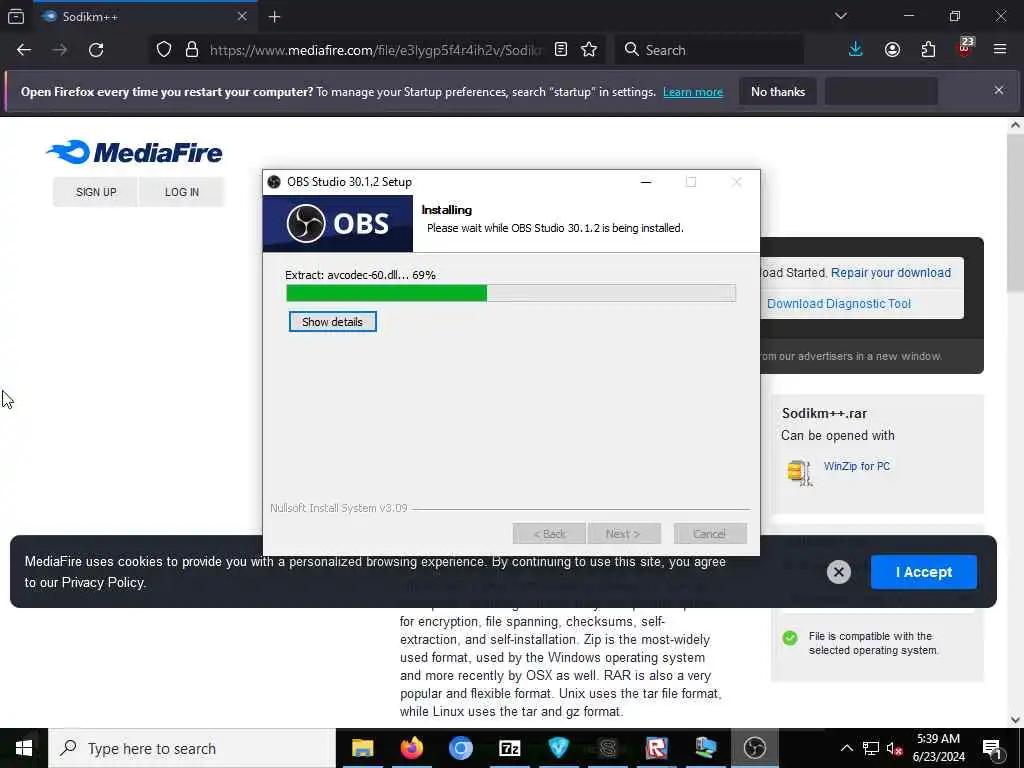Minimize the OBS Studio Setup window
This screenshot has height=768, width=1024.
point(646,182)
